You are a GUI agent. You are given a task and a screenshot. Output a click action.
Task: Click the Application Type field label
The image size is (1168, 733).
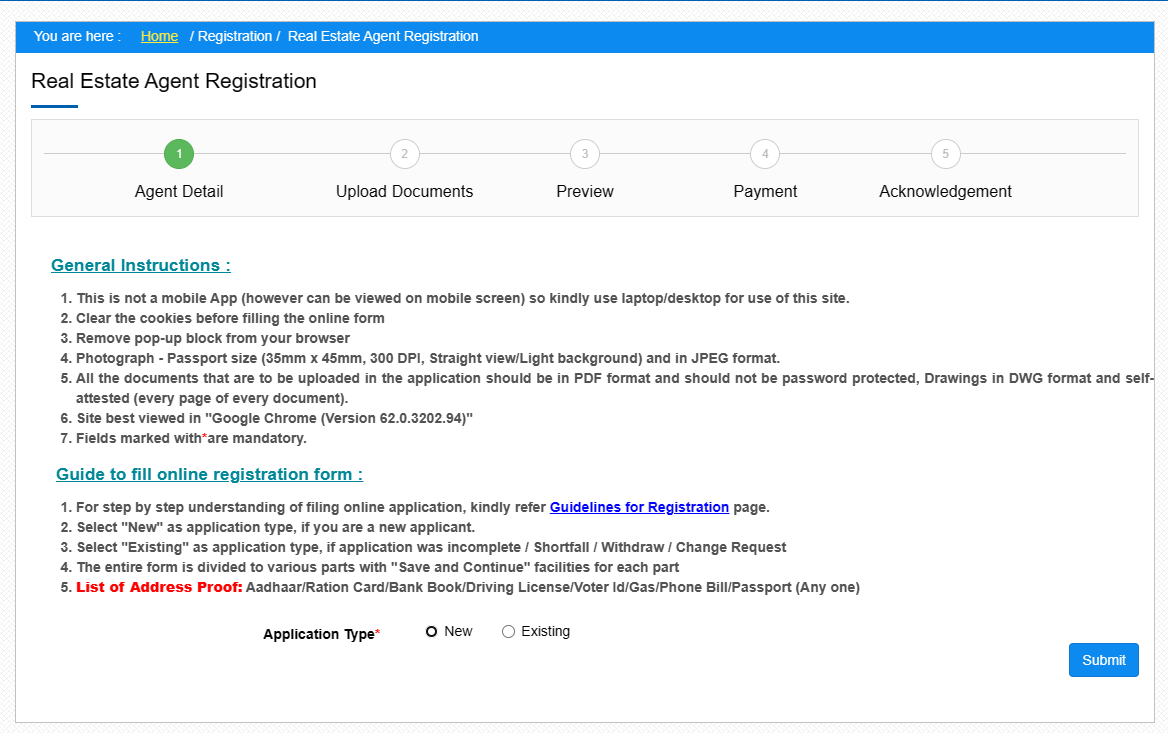pos(318,634)
